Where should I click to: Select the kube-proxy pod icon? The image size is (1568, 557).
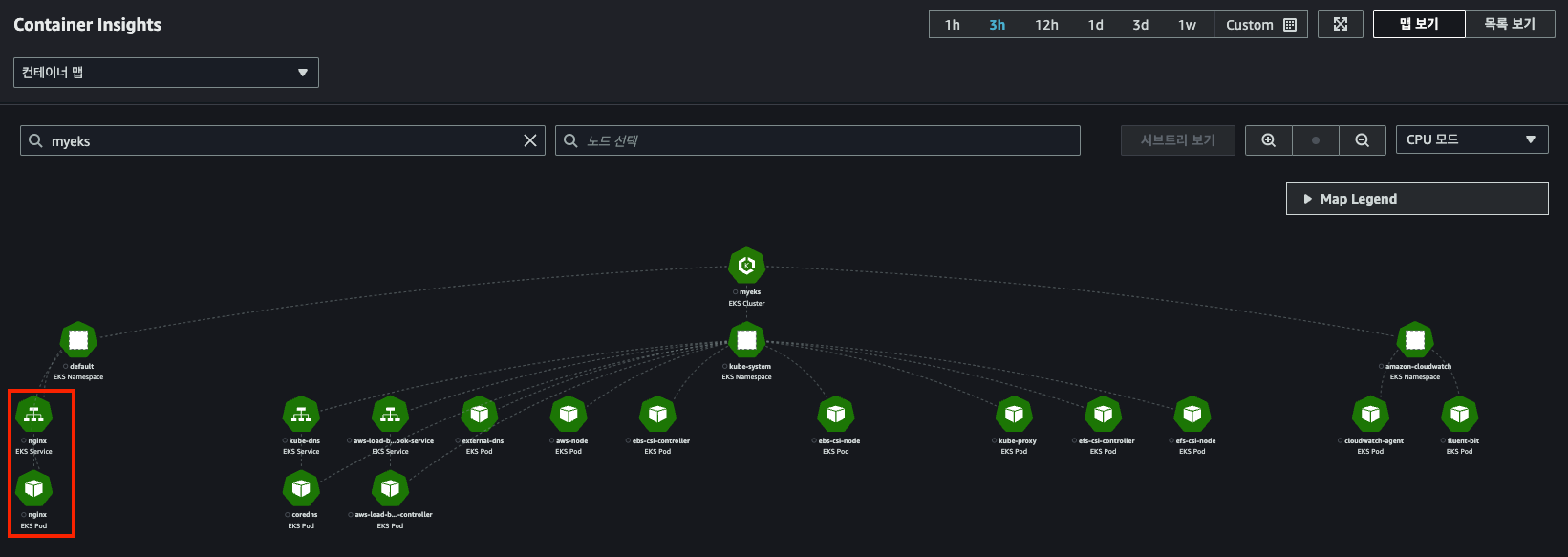pyautogui.click(x=1014, y=415)
